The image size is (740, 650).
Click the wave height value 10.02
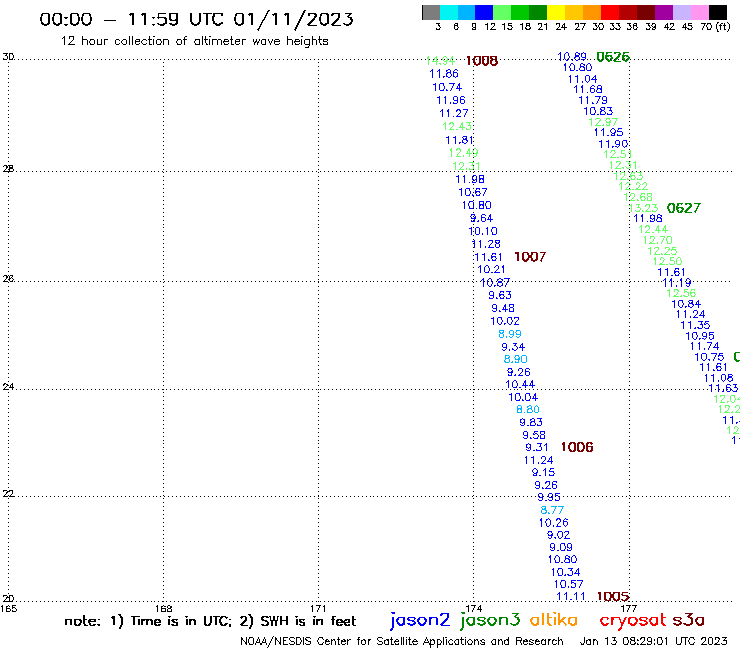(x=505, y=321)
